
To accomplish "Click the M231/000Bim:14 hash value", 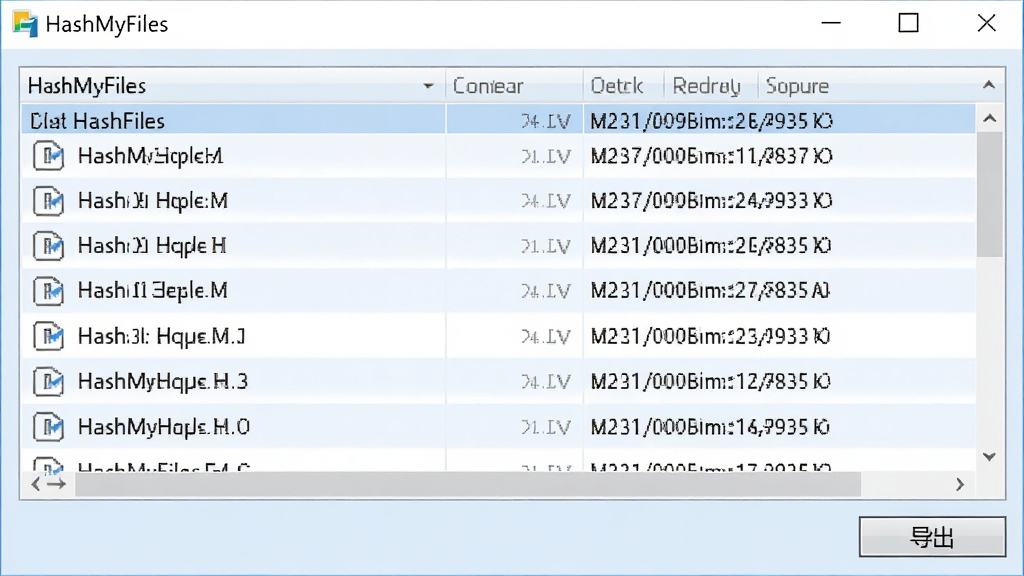I will click(x=710, y=427).
